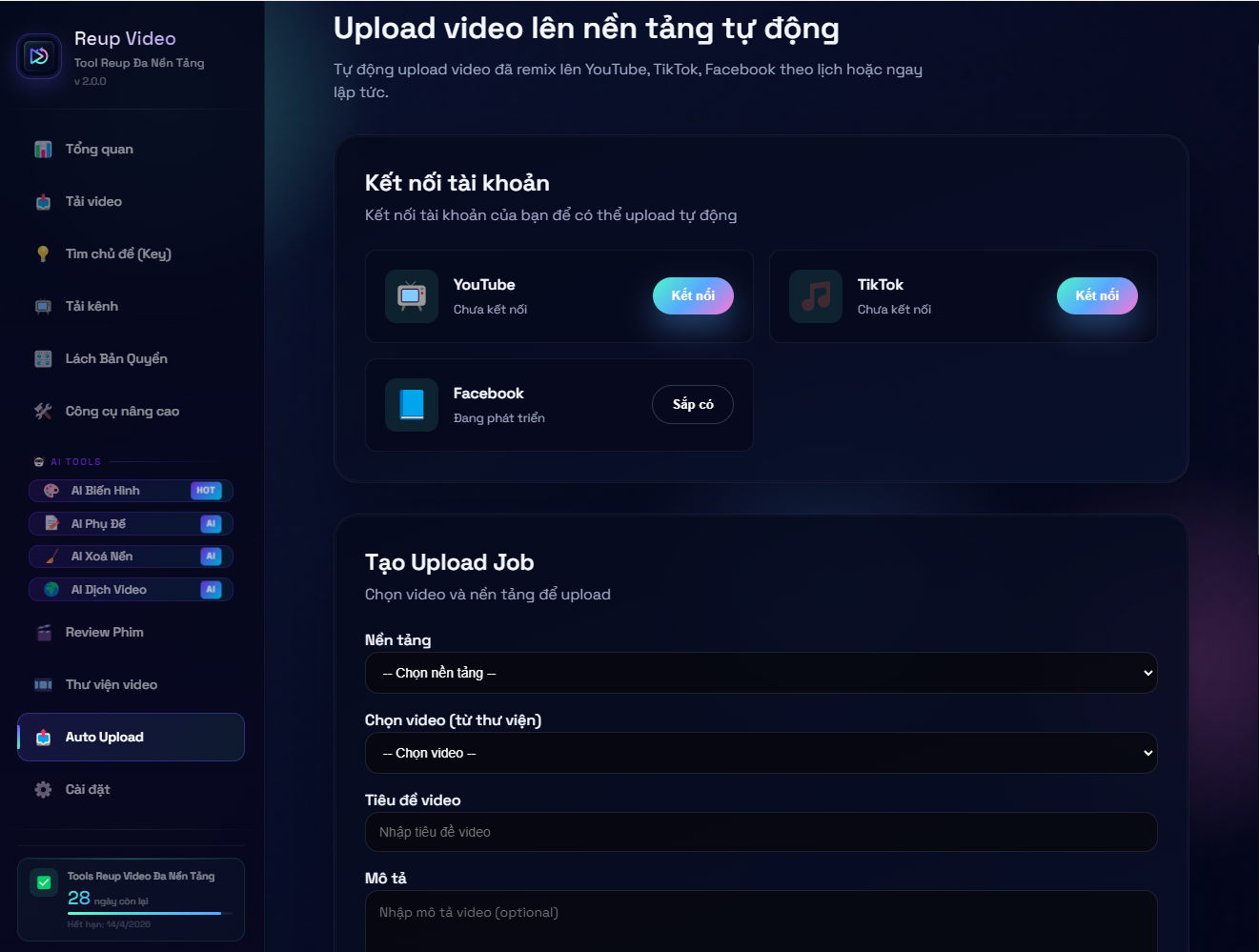The height and width of the screenshot is (952, 1259).
Task: Click the Facebook Sắp có button
Action: (x=693, y=405)
